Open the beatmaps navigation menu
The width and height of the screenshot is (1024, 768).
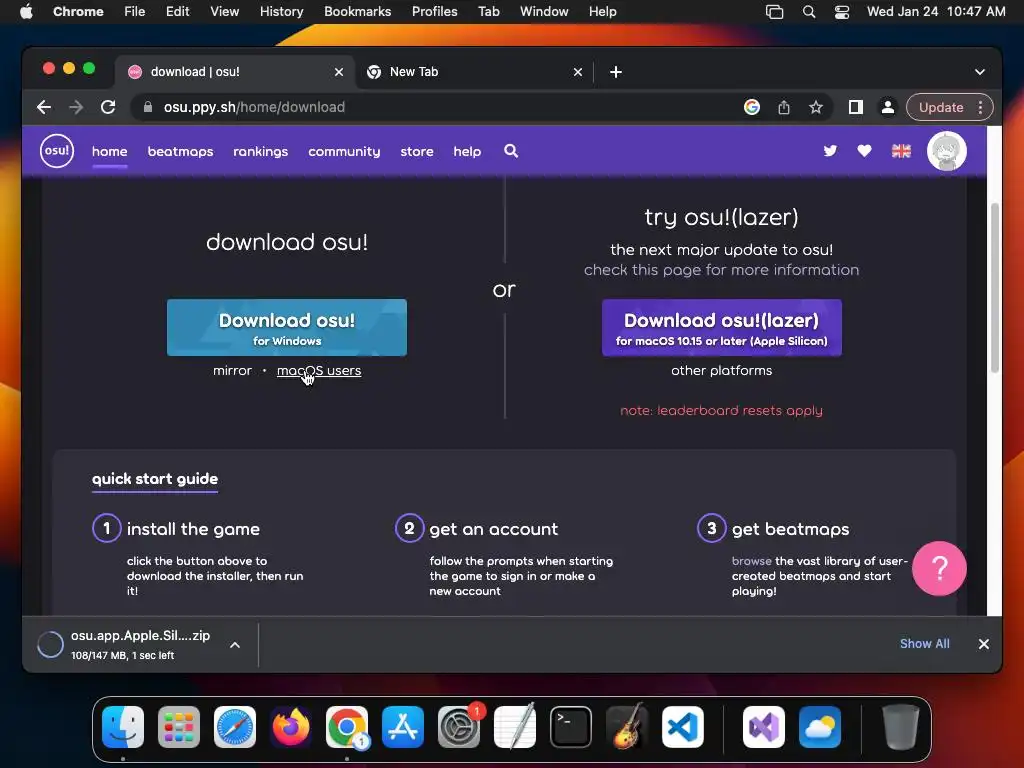[x=180, y=152]
